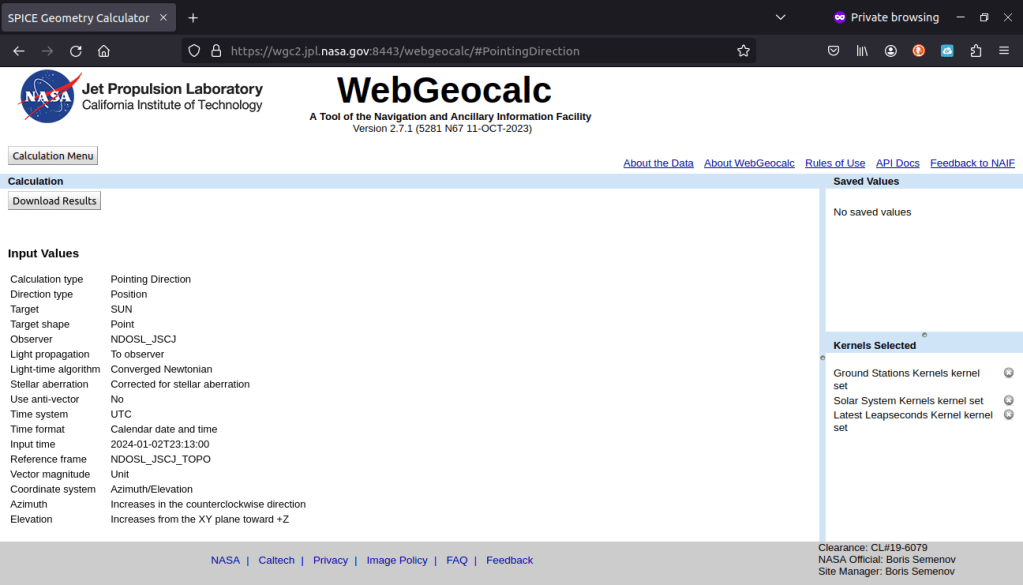Open the Firefox account icon
Viewport: 1023px width, 585px height.
point(890,51)
